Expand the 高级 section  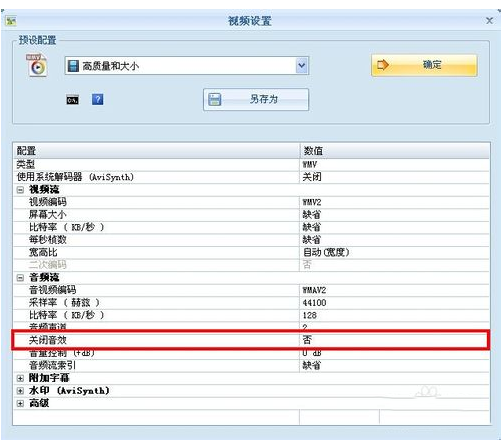(x=20, y=403)
